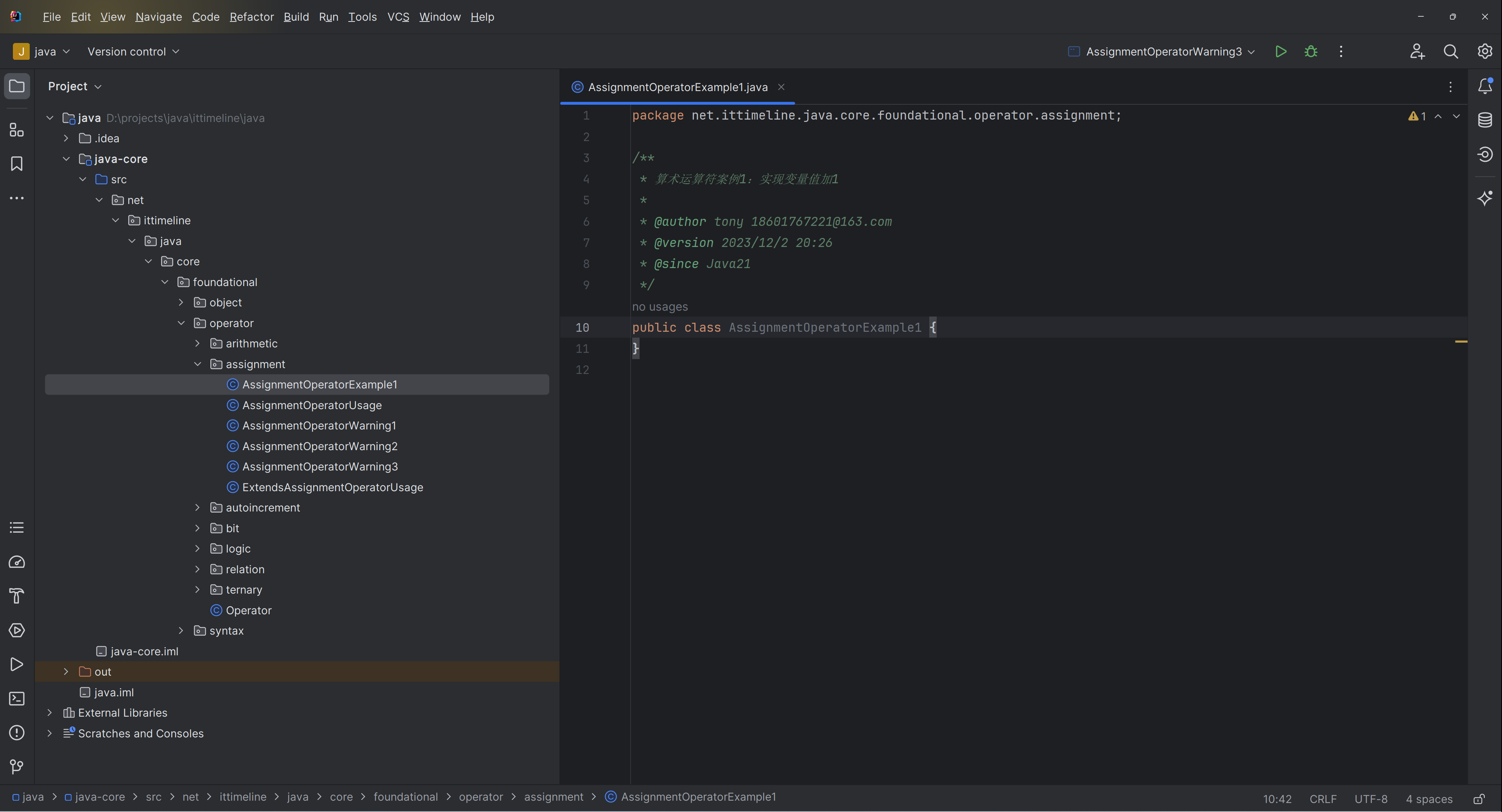Select ExtendsAssignmentOperatorUsage class in tree
This screenshot has height=812, width=1502.
pyautogui.click(x=332, y=487)
